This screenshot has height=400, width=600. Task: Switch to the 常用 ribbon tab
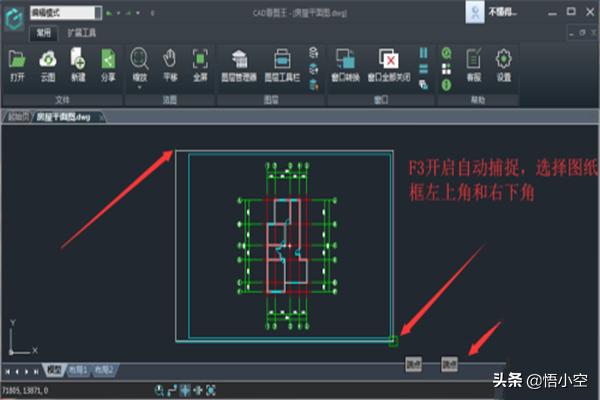(44, 33)
